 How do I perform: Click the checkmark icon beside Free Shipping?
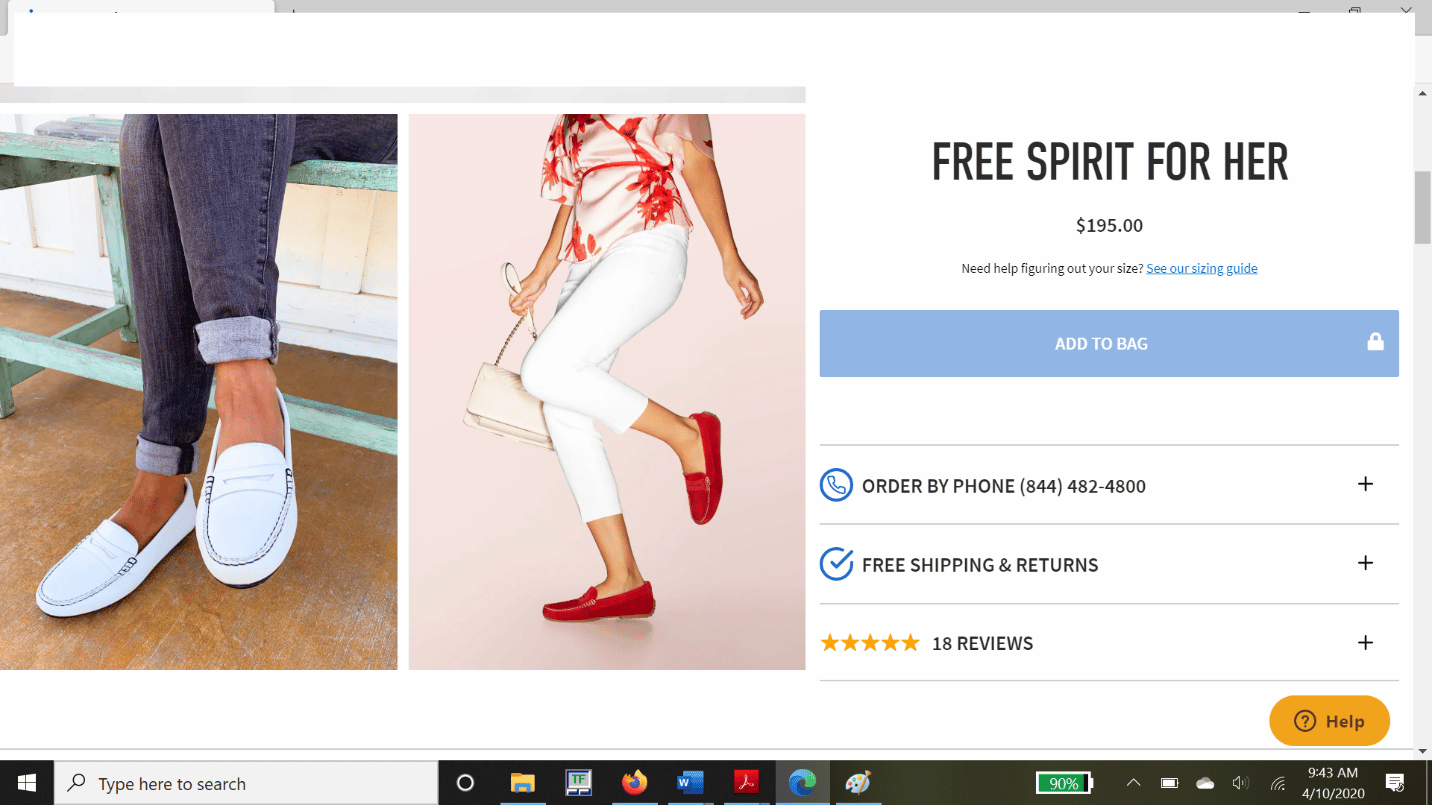tap(836, 565)
